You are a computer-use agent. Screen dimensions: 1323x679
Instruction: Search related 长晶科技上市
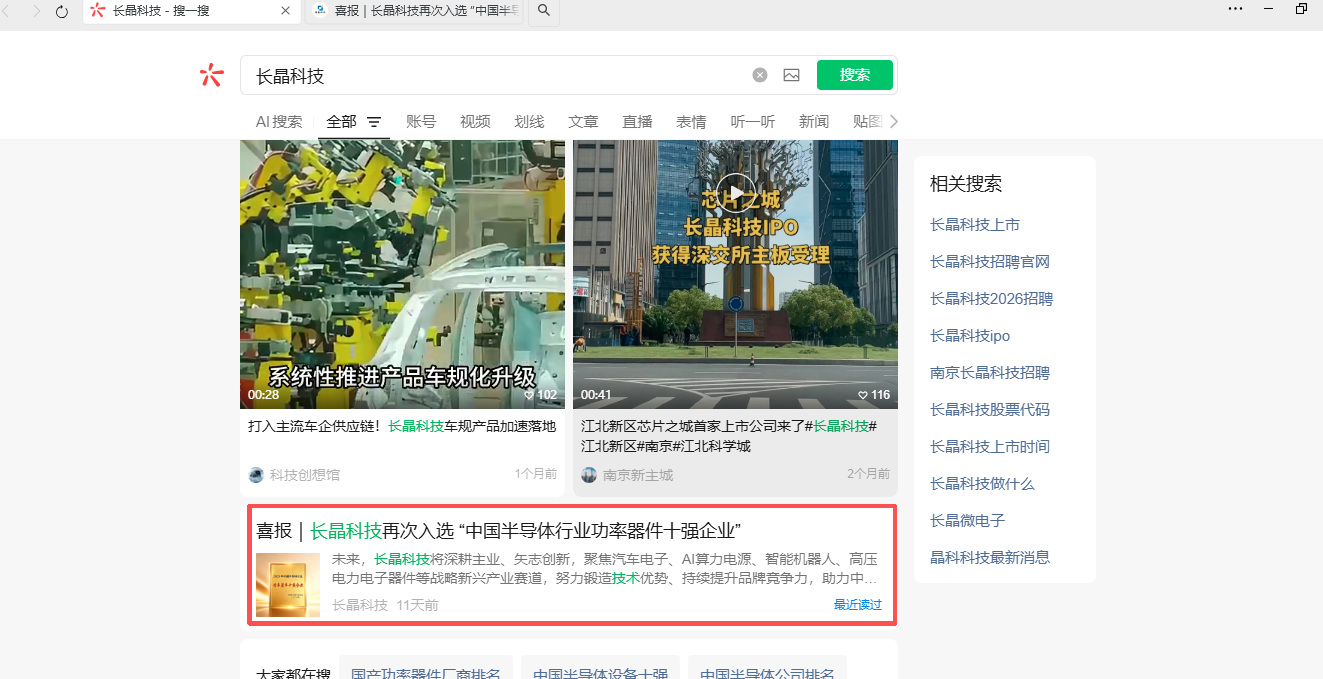[975, 225]
